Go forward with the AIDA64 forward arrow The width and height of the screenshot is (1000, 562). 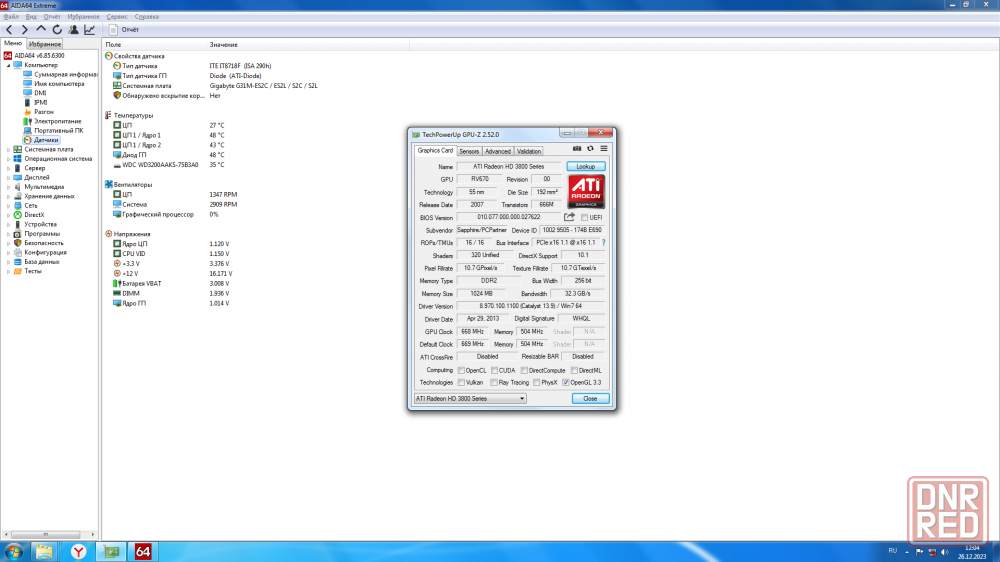[x=25, y=29]
